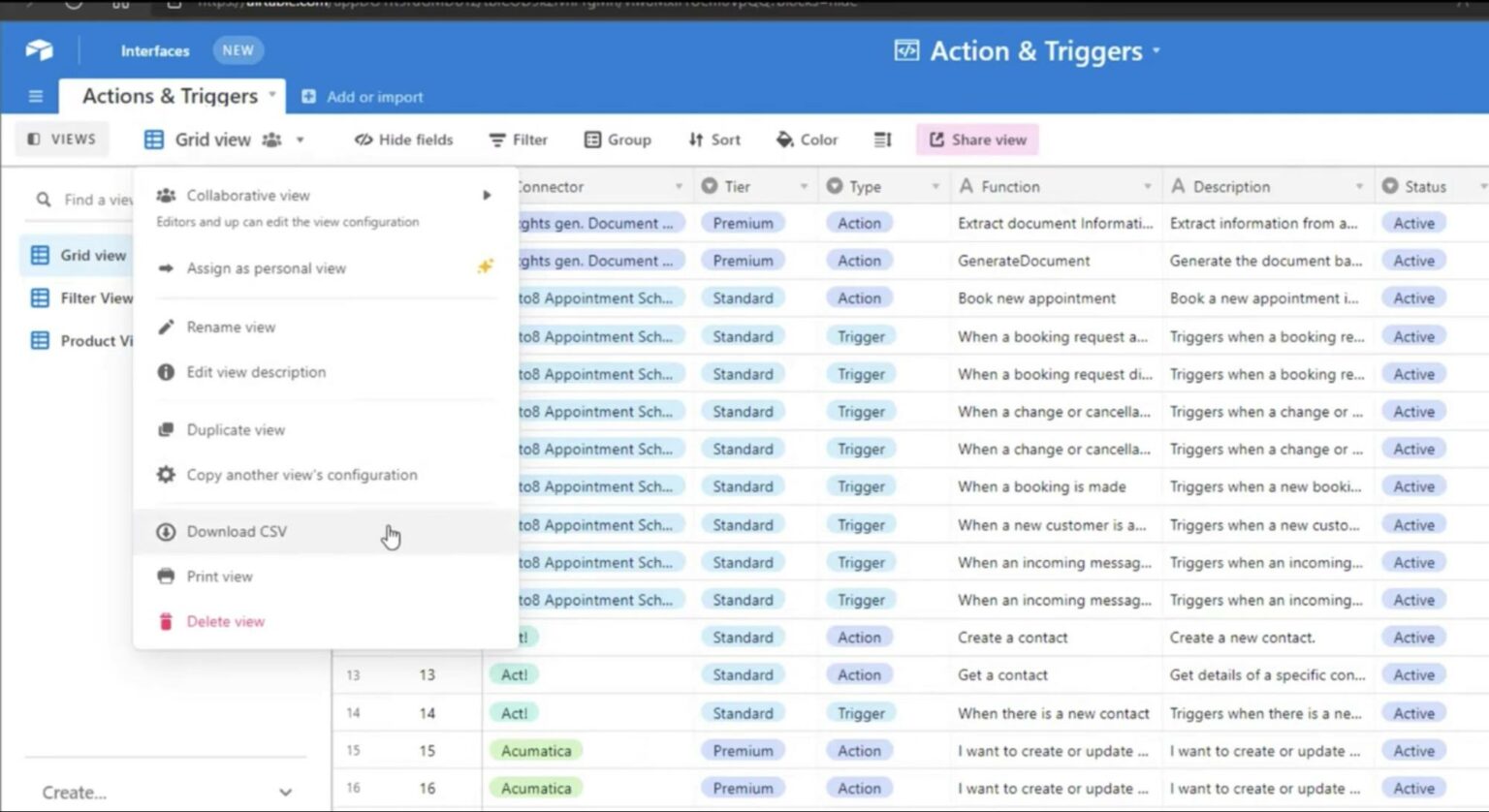Select Download CSV from the open menu

[x=237, y=531]
